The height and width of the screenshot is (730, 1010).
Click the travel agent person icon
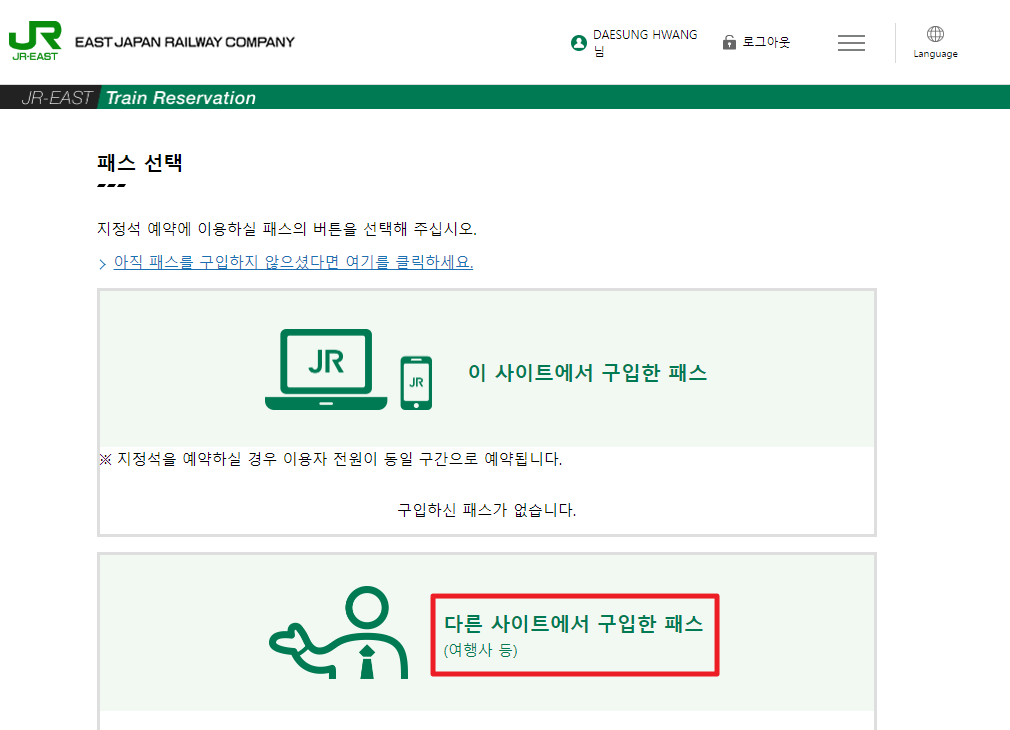click(339, 632)
